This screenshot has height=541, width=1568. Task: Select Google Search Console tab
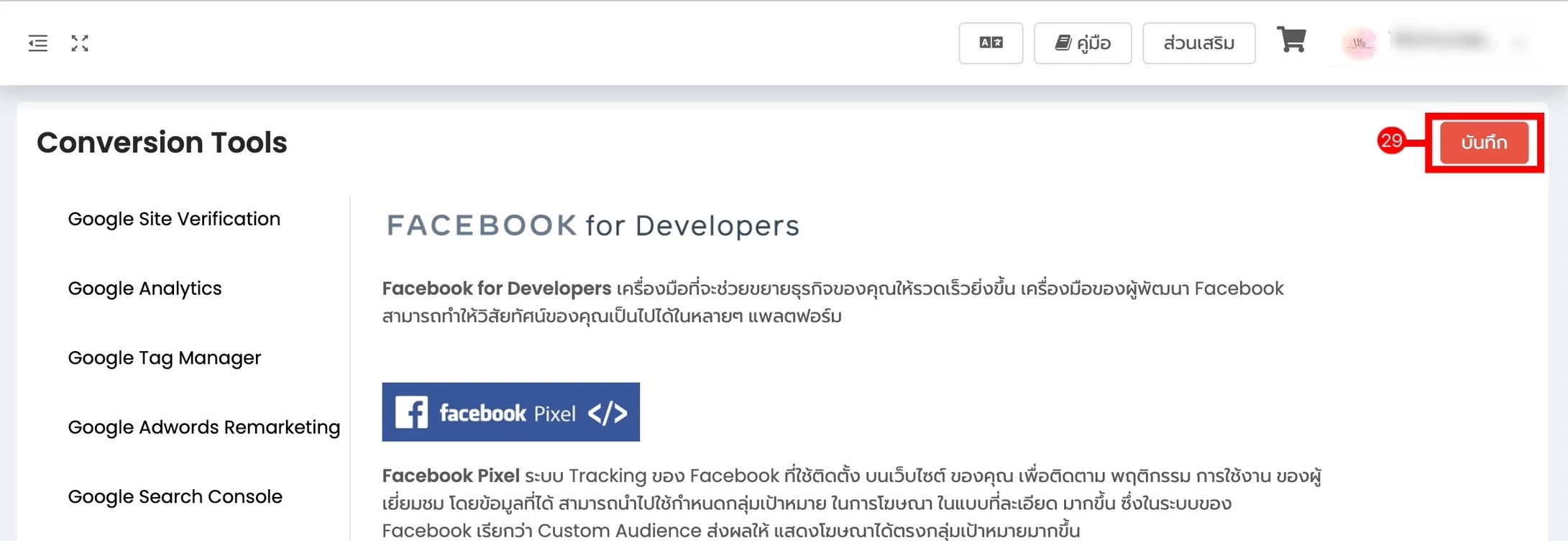point(175,496)
